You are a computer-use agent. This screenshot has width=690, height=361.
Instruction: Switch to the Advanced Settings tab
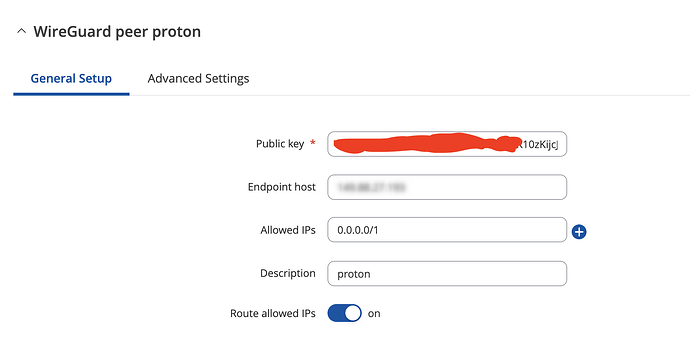pyautogui.click(x=198, y=78)
